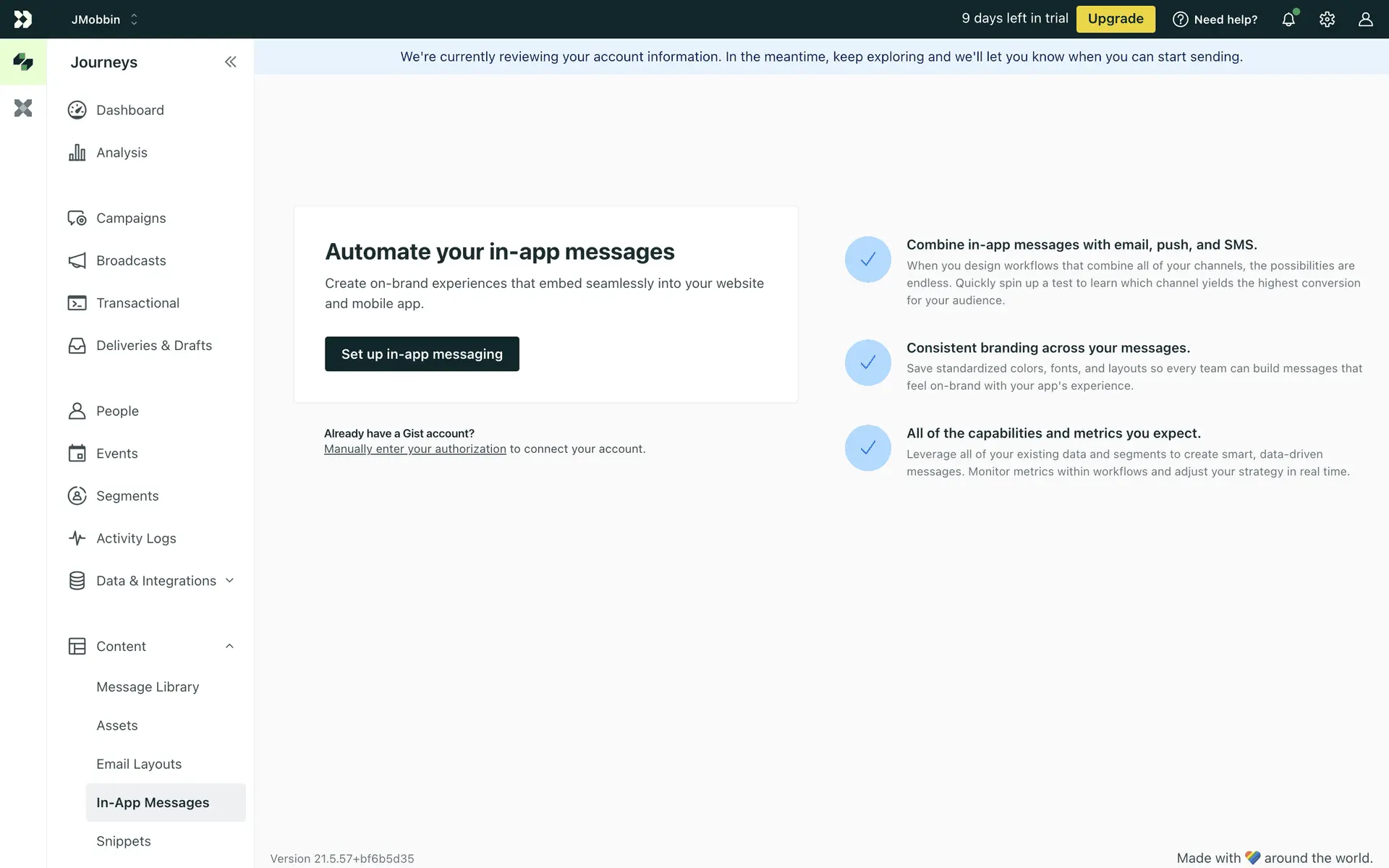Open Email Layouts under Content

(139, 765)
